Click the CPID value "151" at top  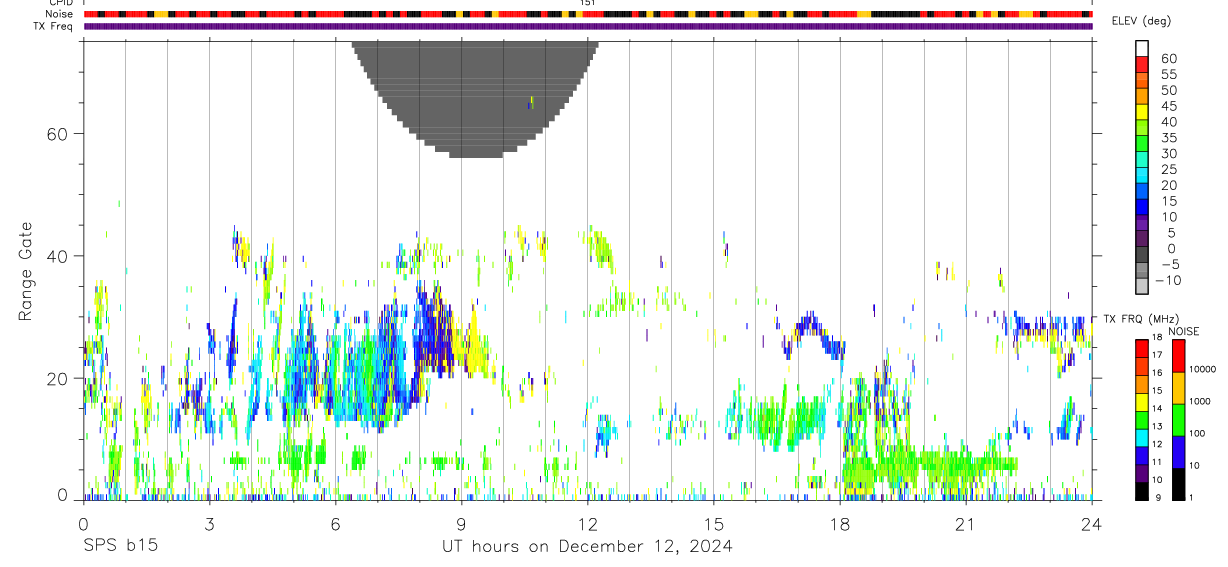tap(588, 3)
